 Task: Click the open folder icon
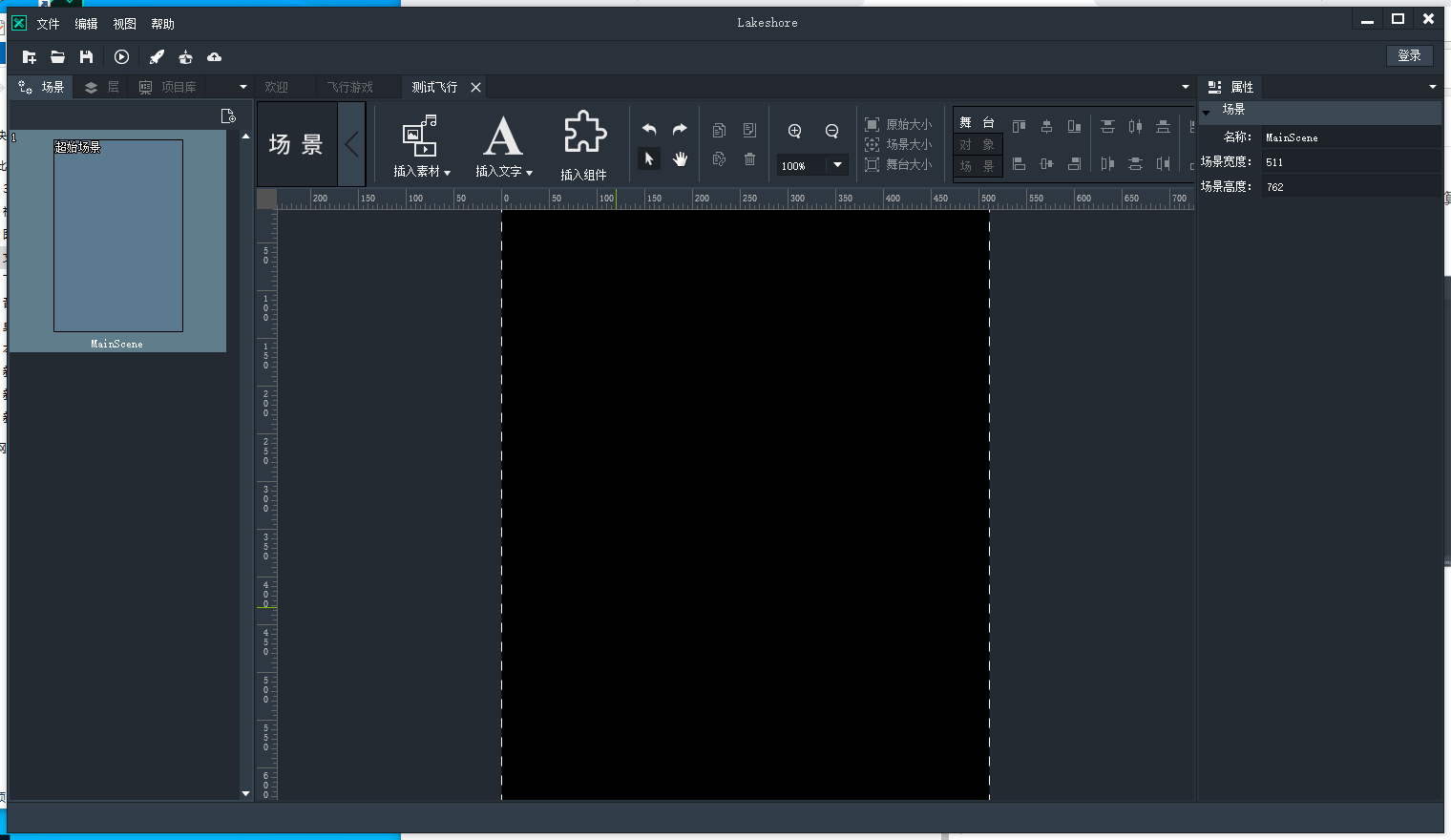coord(58,57)
